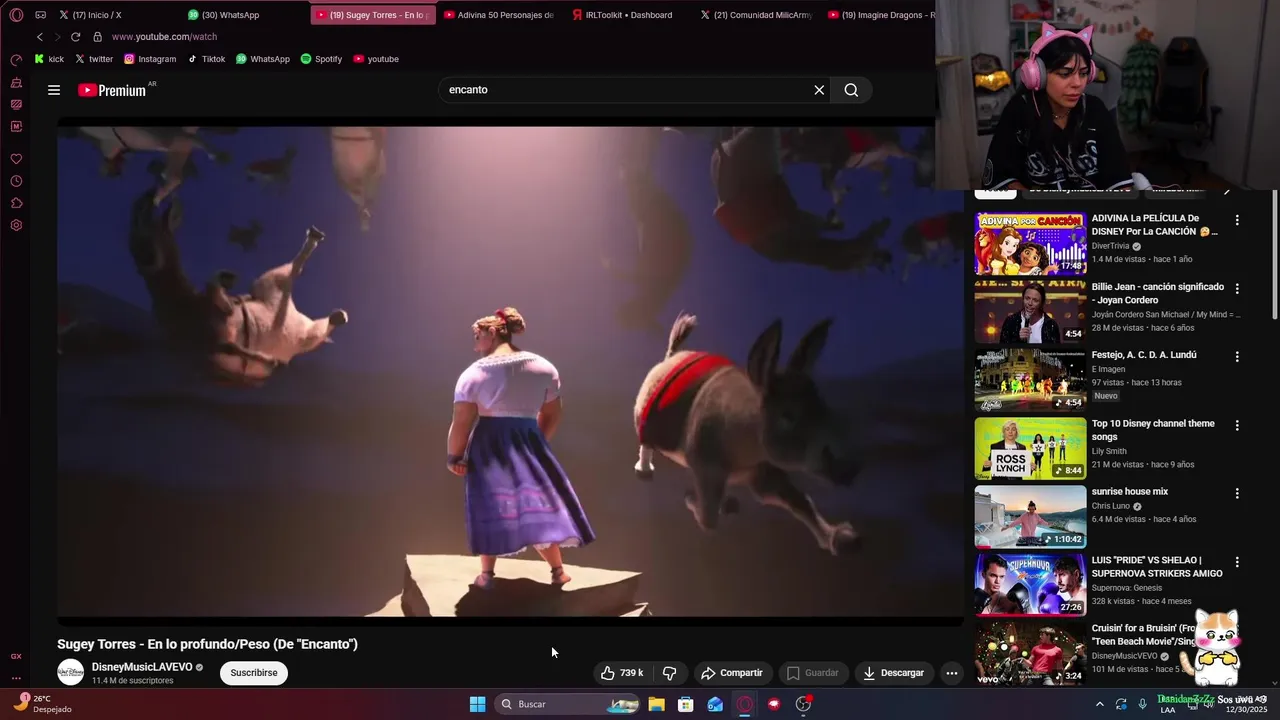Open the DisneyMusicLAVEVO channel avatar

click(x=70, y=672)
